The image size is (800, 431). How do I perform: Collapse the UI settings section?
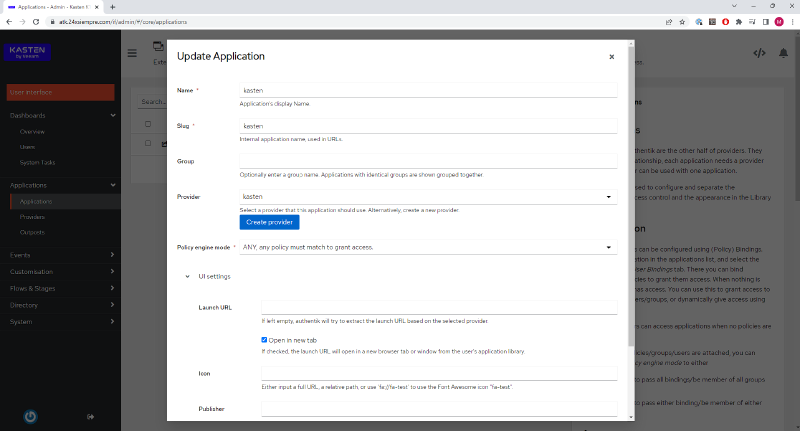coord(187,276)
